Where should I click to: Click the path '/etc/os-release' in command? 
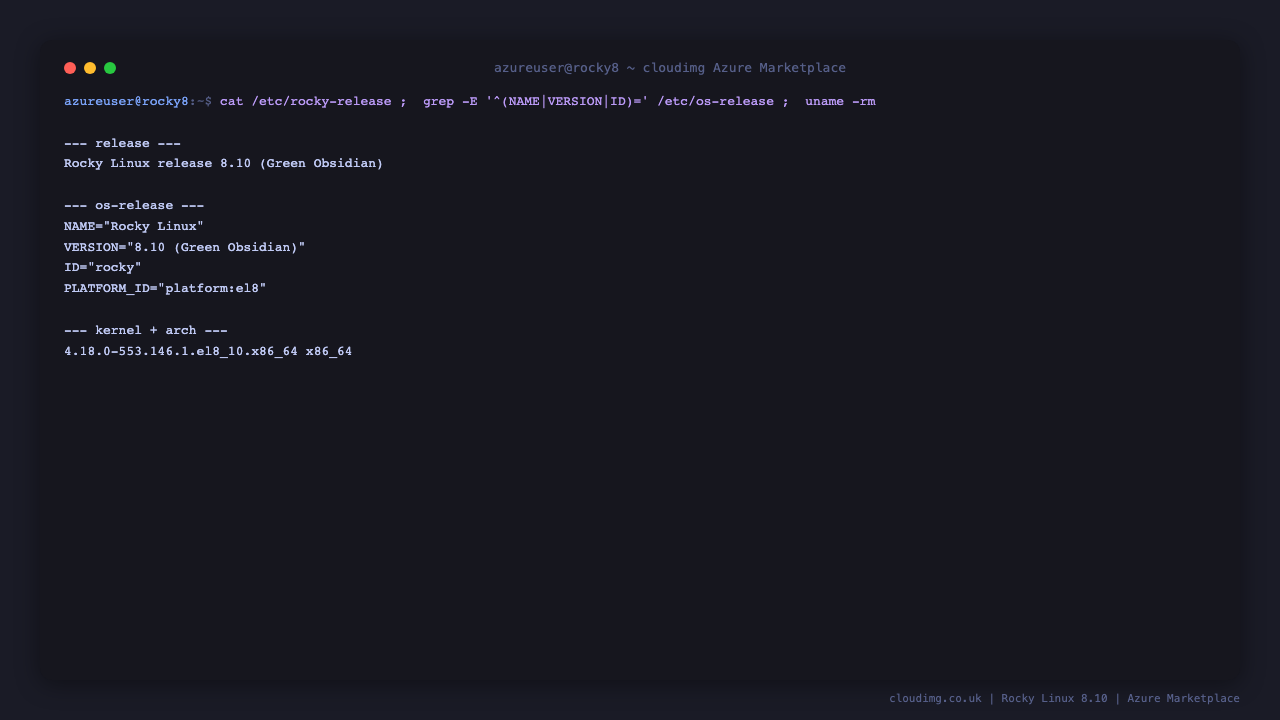click(x=716, y=101)
